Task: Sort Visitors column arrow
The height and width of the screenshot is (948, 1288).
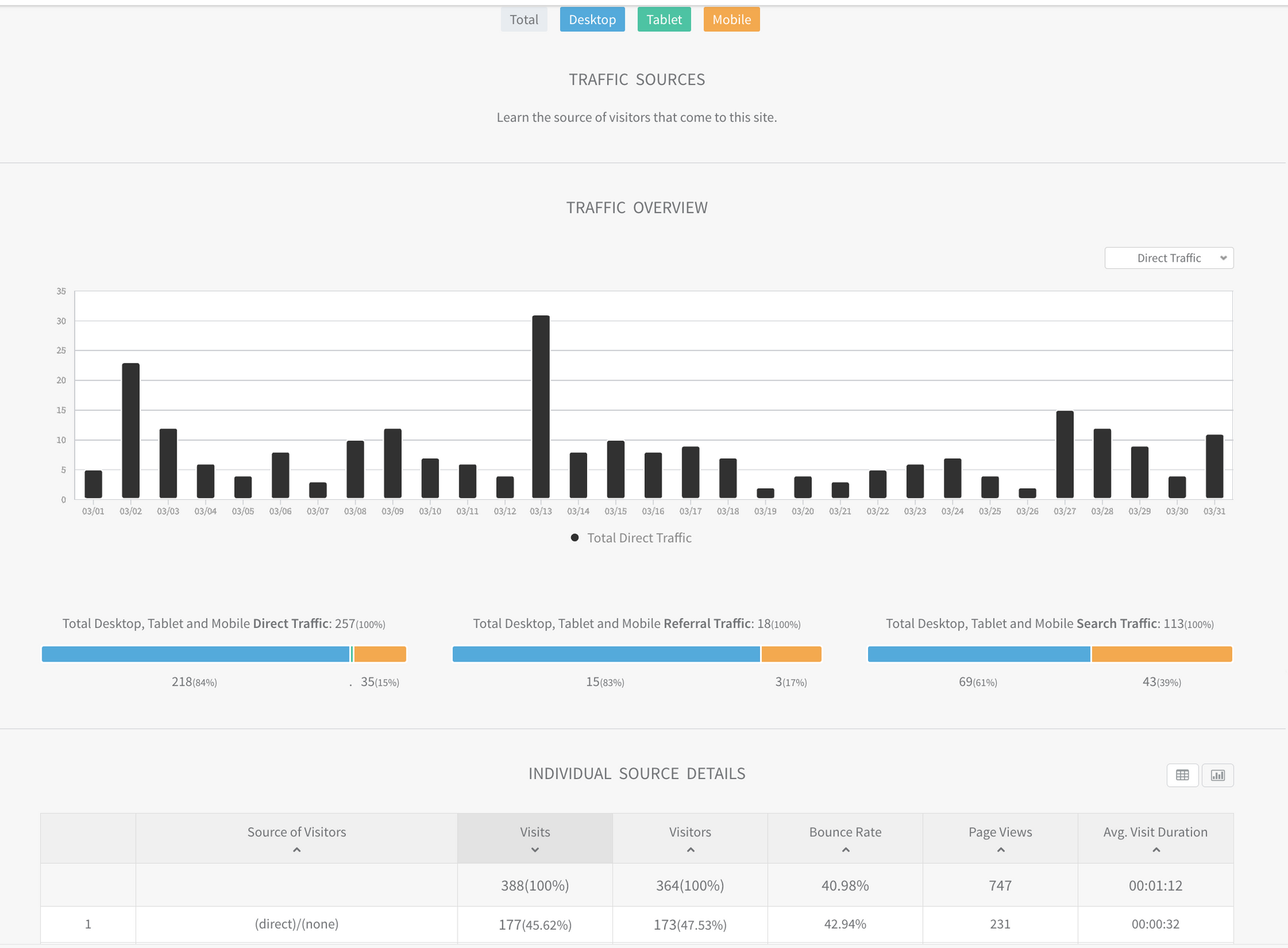Action: tap(690, 850)
